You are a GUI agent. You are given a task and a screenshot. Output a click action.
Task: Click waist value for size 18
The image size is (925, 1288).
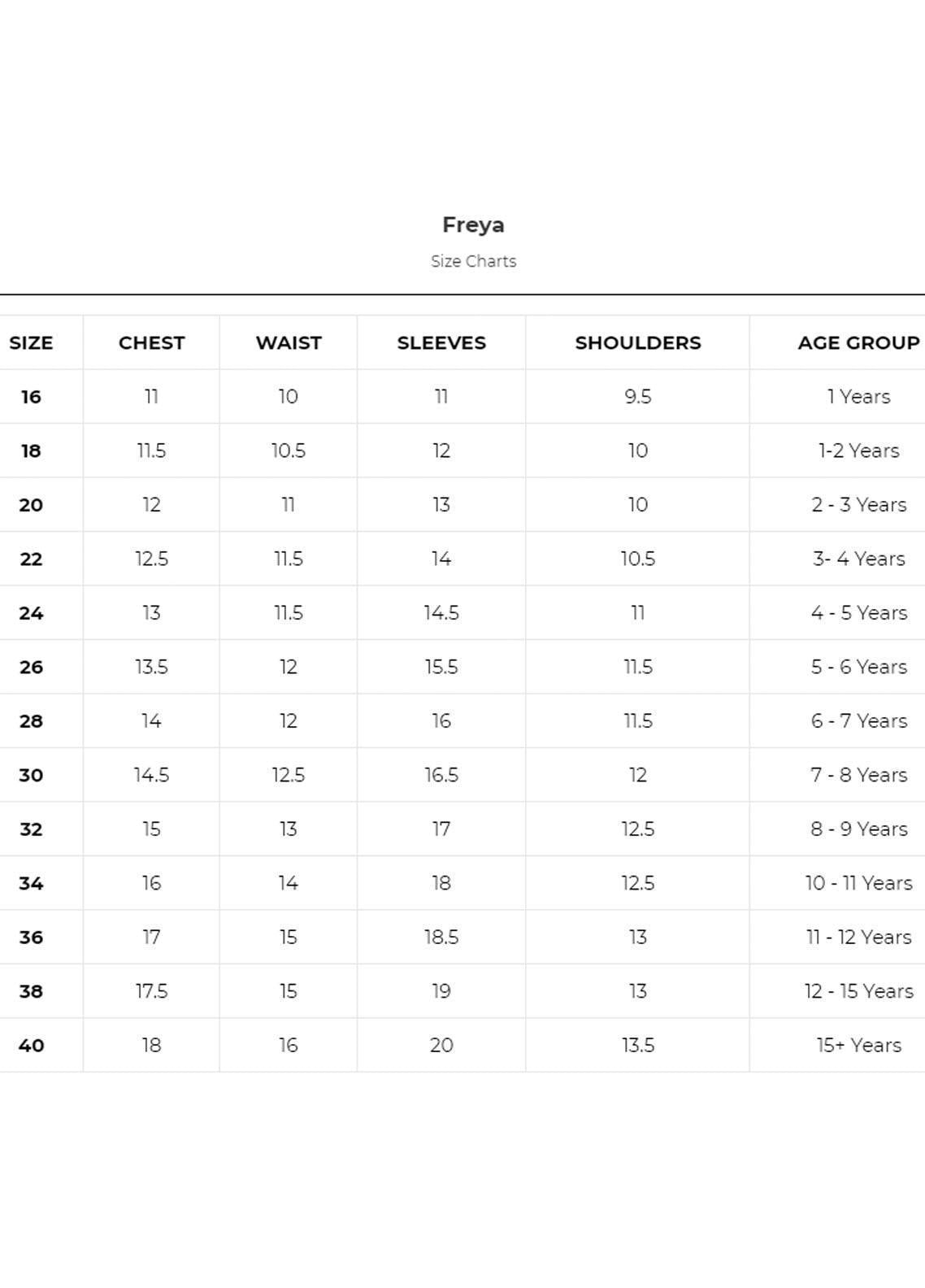[289, 451]
